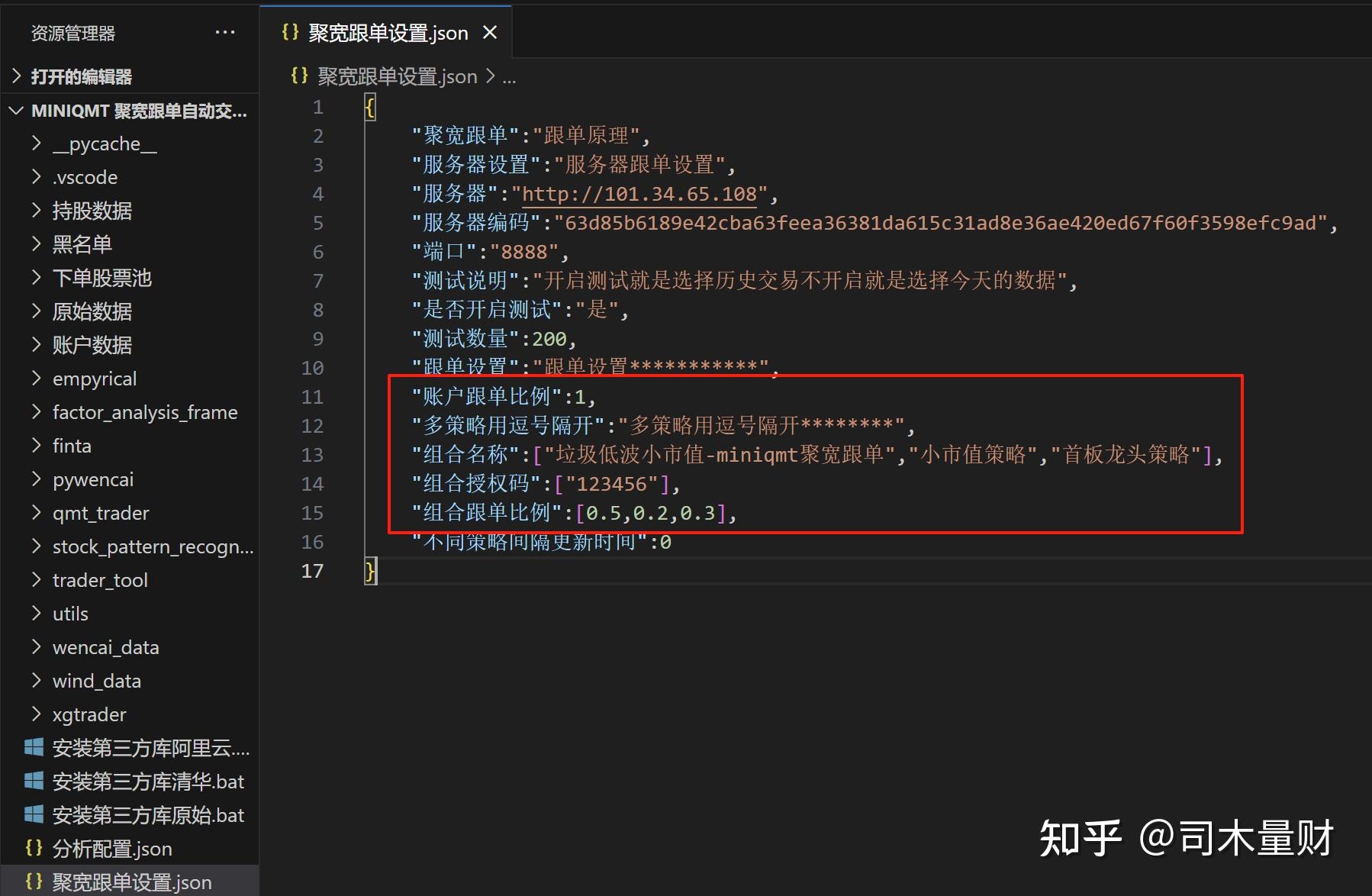Expand the qmt_trader folder
The width and height of the screenshot is (1372, 896).
click(36, 512)
